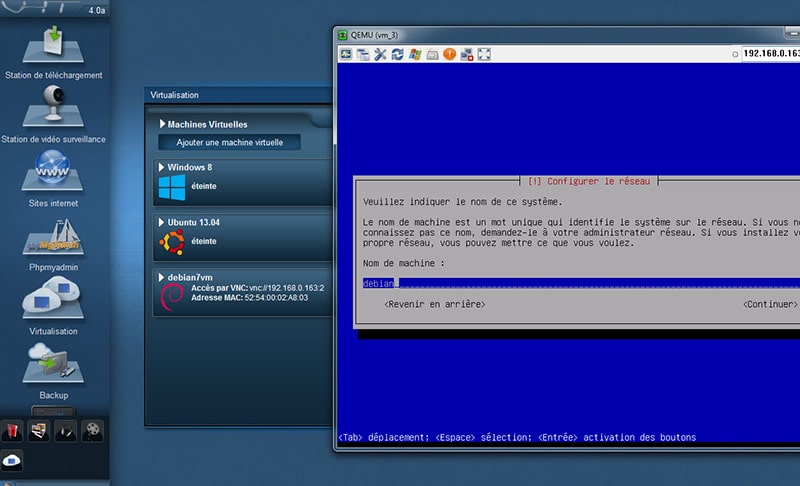The width and height of the screenshot is (800, 486).
Task: Expand the Ubuntu 13.04 machine entry
Action: pos(161,222)
